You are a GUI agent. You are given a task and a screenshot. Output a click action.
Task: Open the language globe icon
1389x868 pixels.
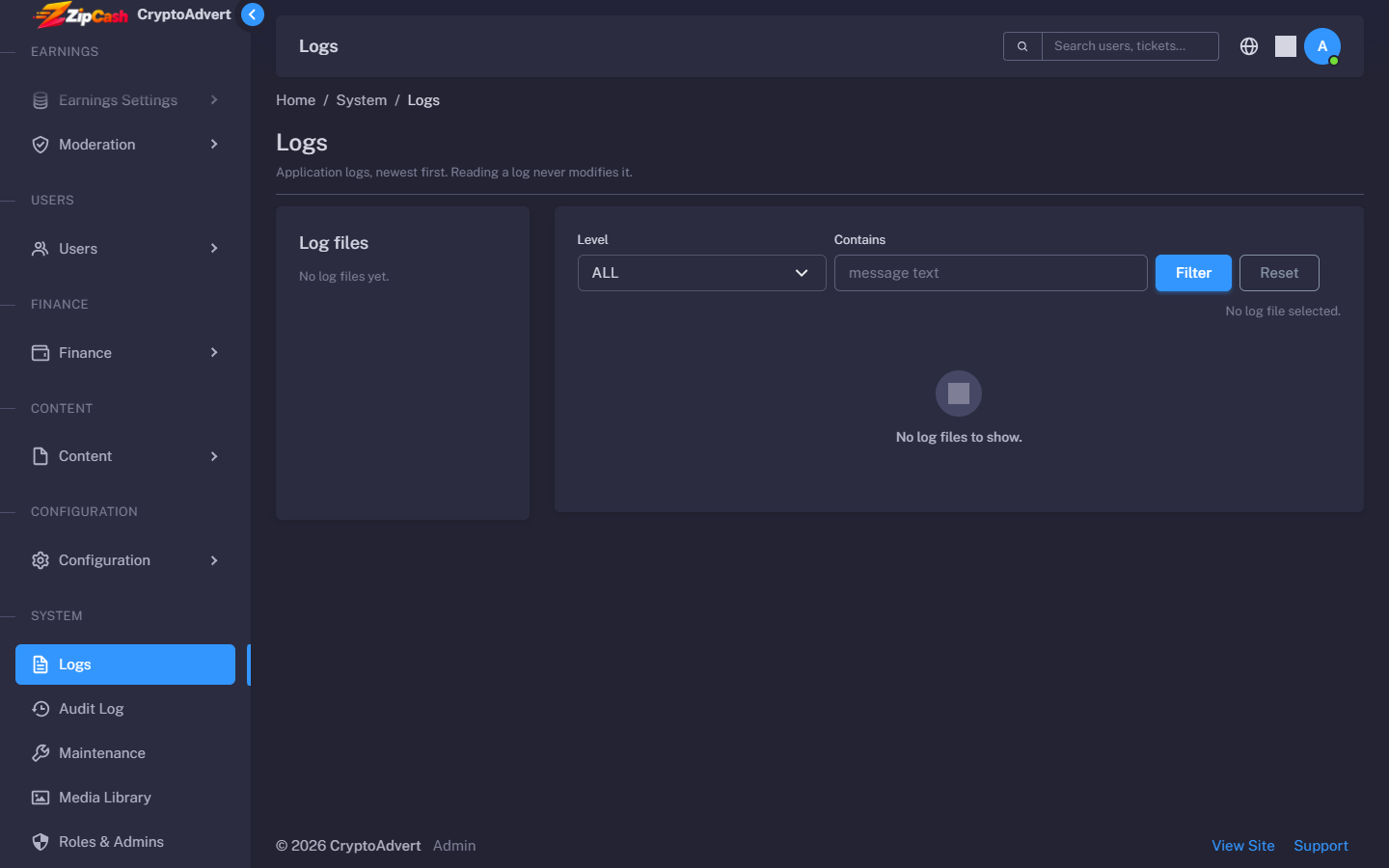tap(1249, 46)
